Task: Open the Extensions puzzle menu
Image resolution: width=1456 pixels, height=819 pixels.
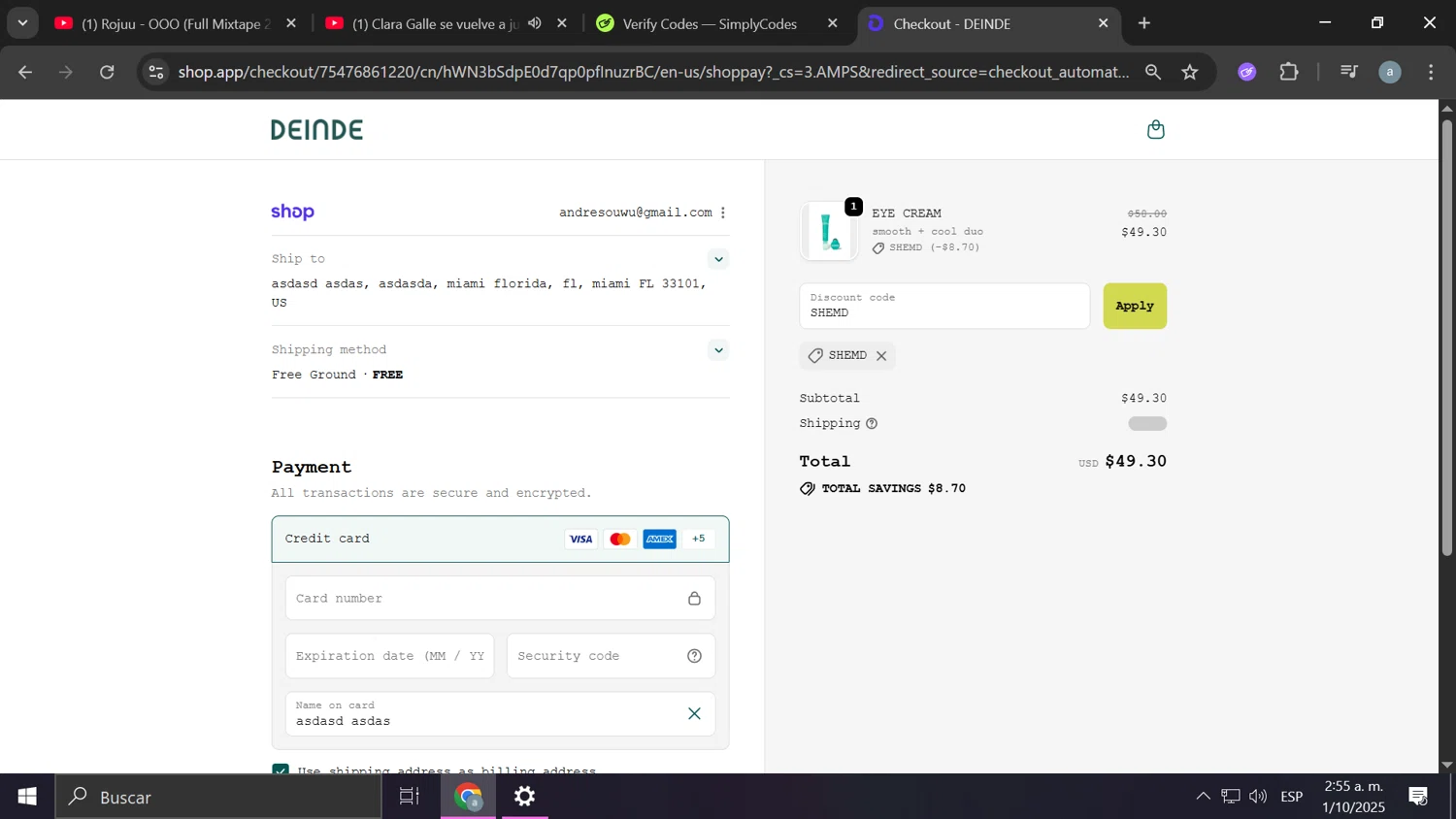Action: pyautogui.click(x=1289, y=72)
